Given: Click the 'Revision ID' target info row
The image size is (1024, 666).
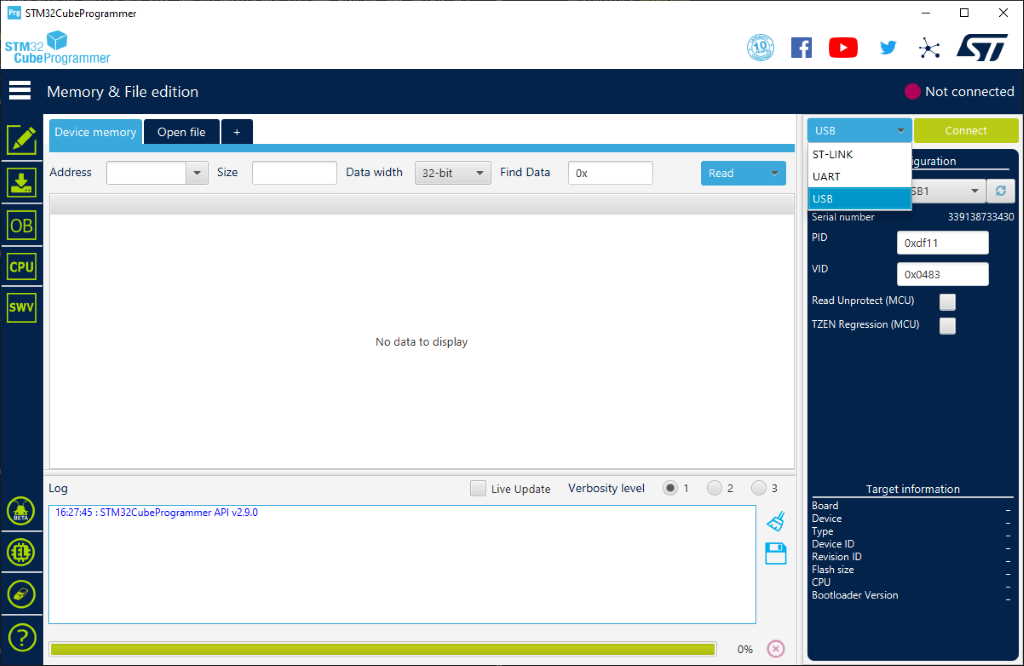Looking at the screenshot, I should (x=912, y=556).
